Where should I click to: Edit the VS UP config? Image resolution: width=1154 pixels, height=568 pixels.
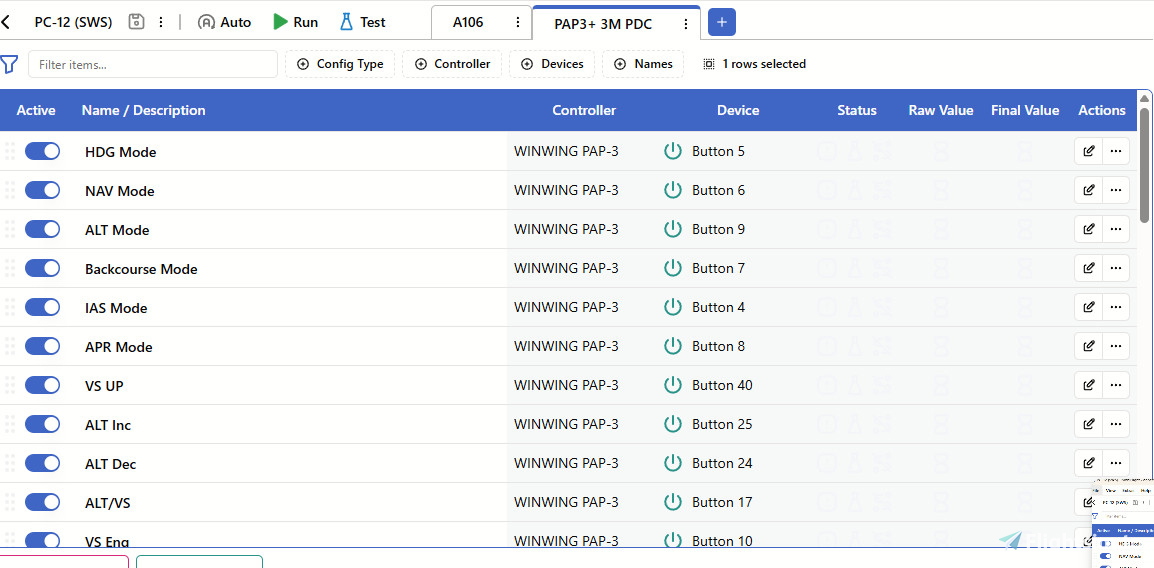[x=1088, y=385]
